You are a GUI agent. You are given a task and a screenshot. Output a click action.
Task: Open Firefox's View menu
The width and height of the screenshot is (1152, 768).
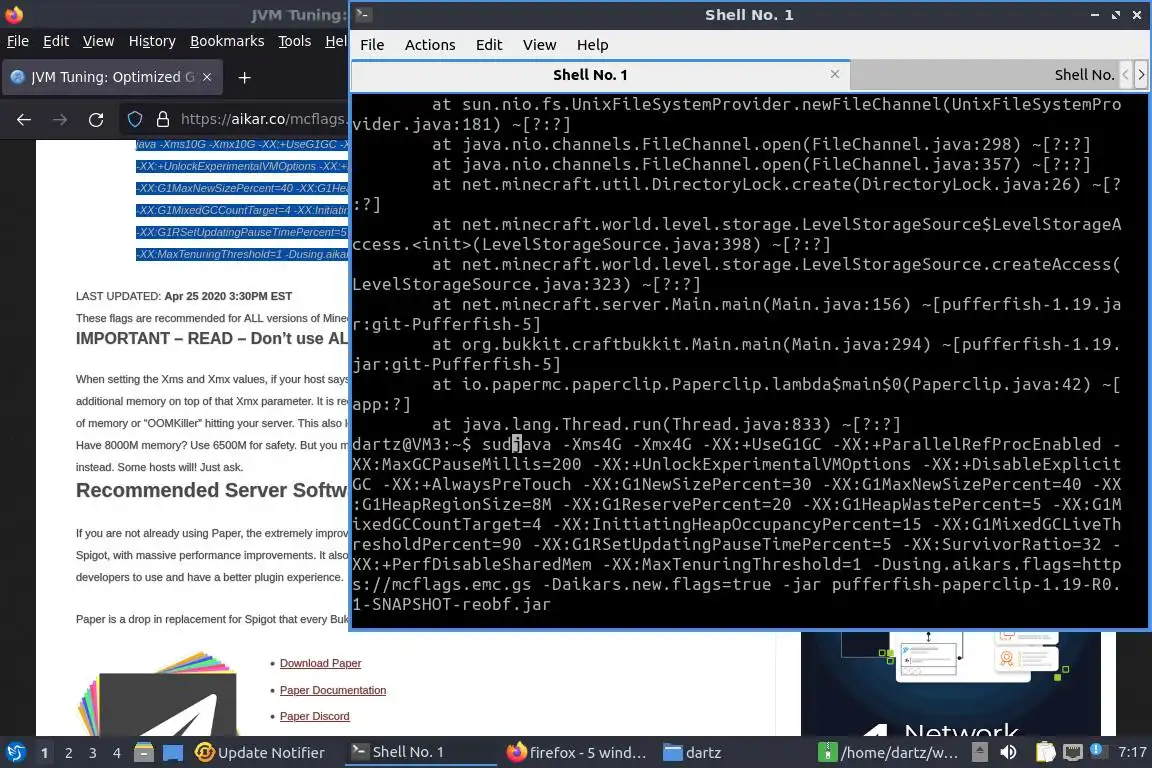98,41
